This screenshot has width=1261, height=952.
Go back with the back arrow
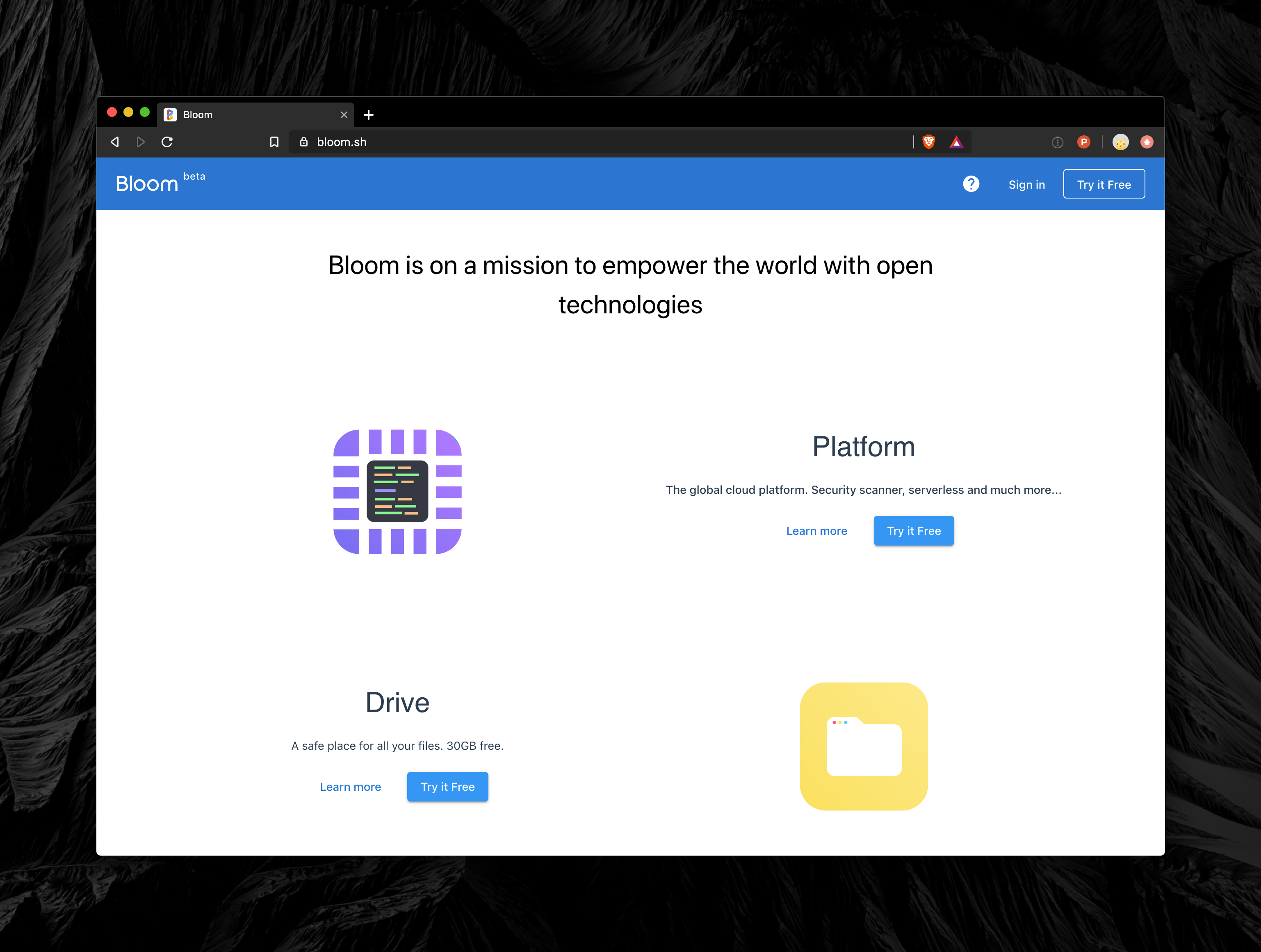point(114,142)
